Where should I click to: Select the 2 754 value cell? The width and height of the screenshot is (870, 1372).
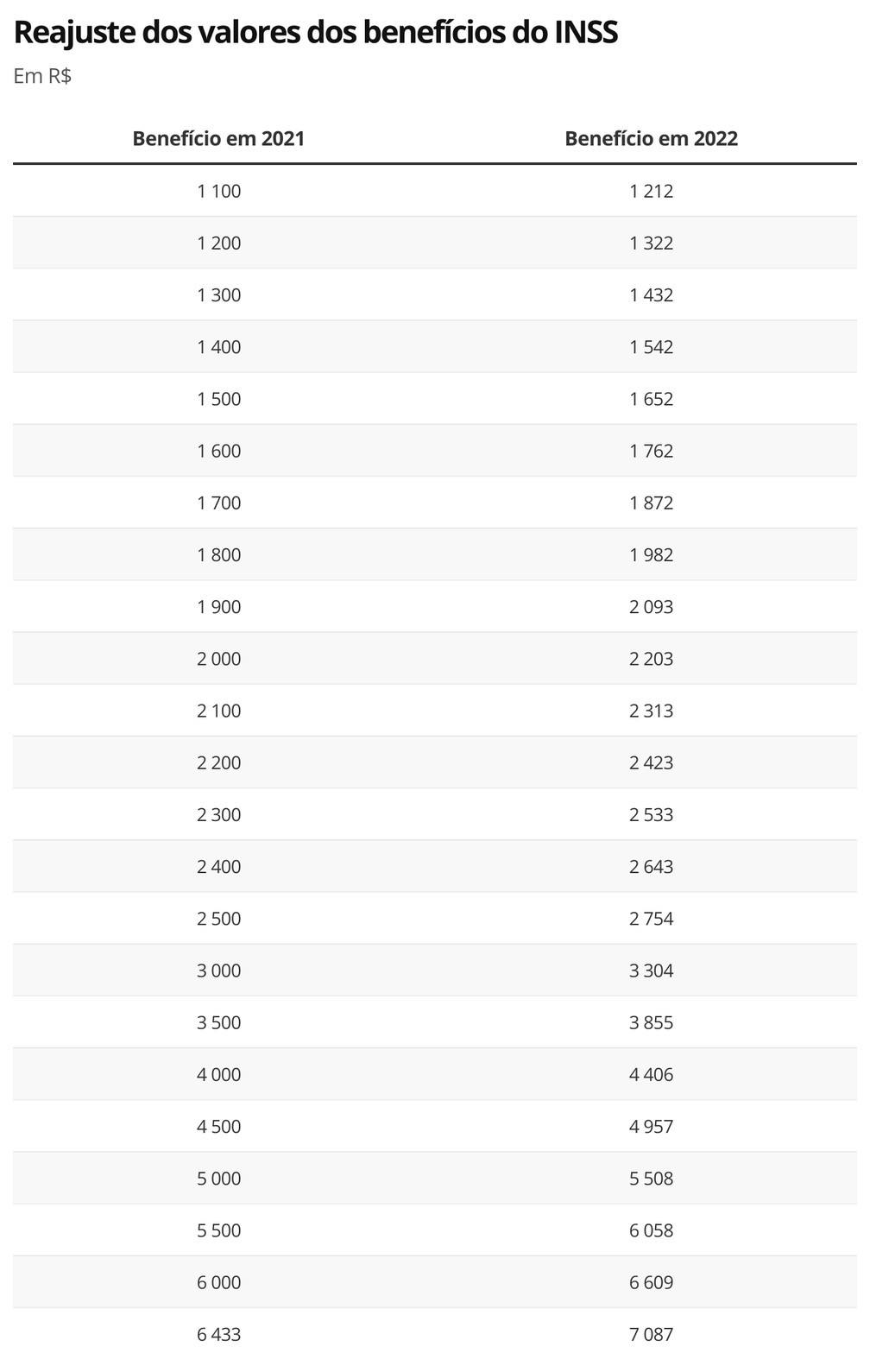coord(651,919)
